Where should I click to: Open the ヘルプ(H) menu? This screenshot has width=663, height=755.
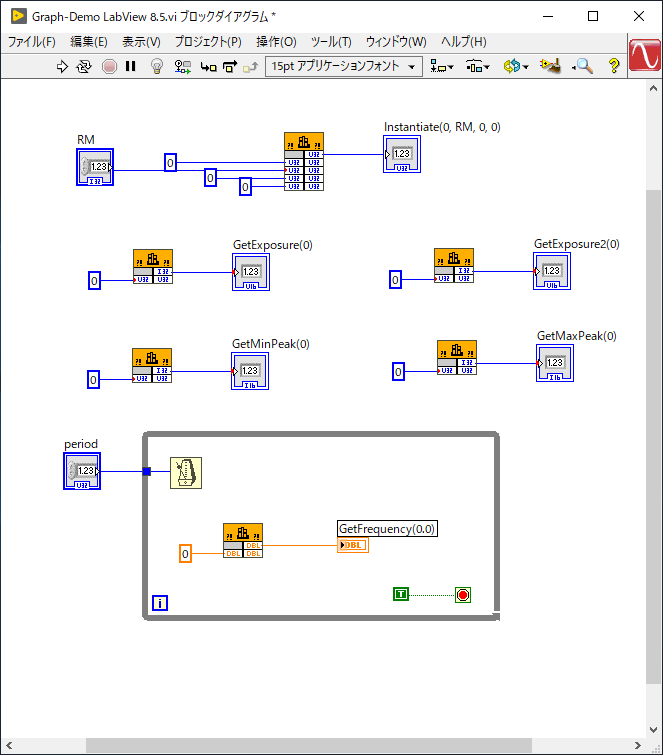(464, 42)
